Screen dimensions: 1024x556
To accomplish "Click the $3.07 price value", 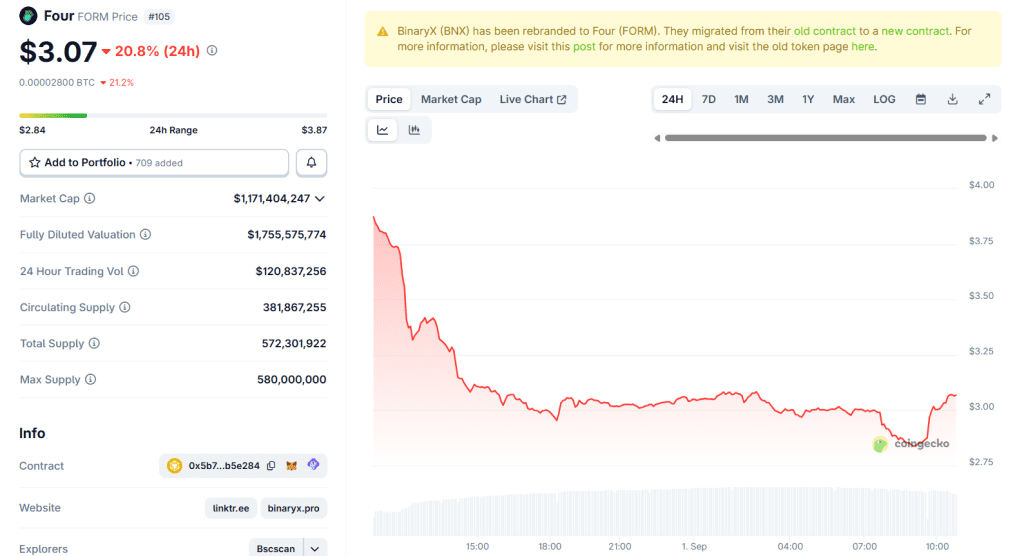I will [58, 52].
